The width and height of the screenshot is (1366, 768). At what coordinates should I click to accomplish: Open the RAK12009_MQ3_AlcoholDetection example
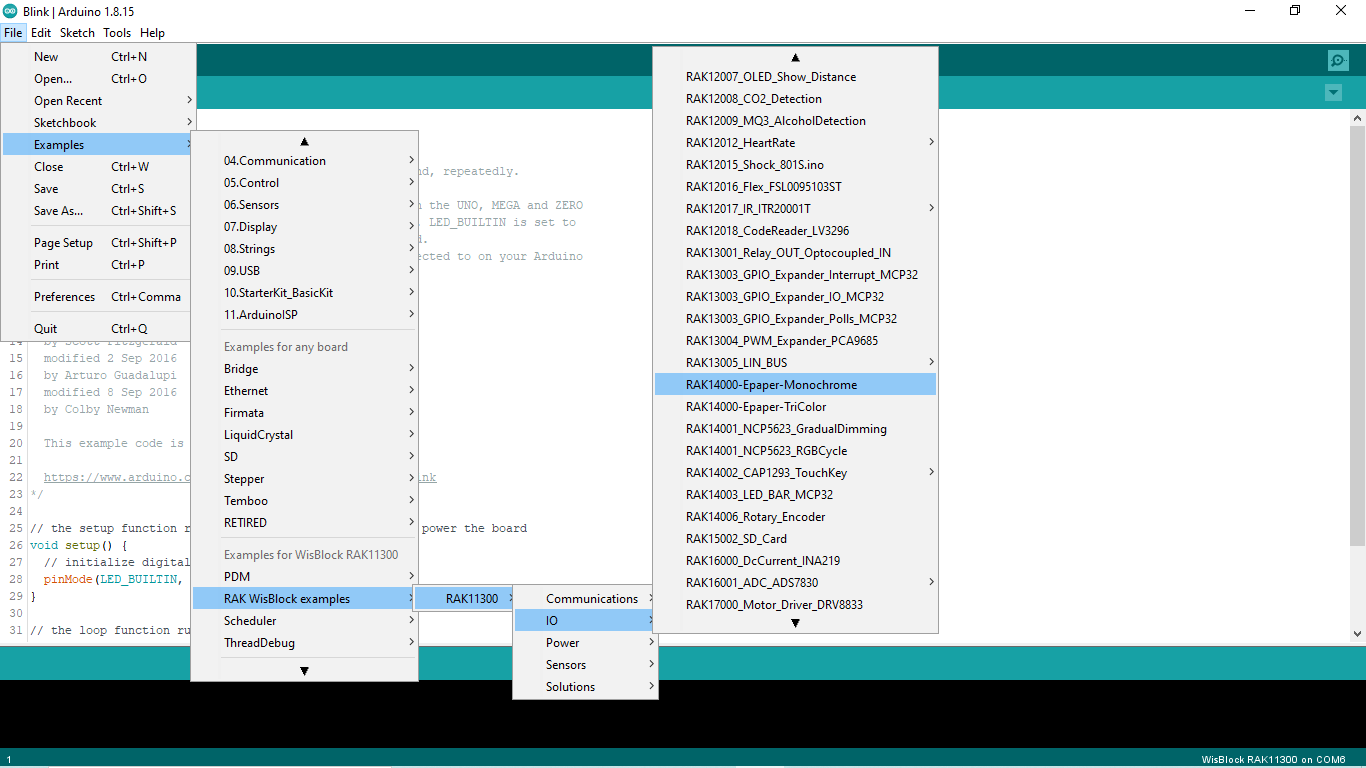coord(795,121)
